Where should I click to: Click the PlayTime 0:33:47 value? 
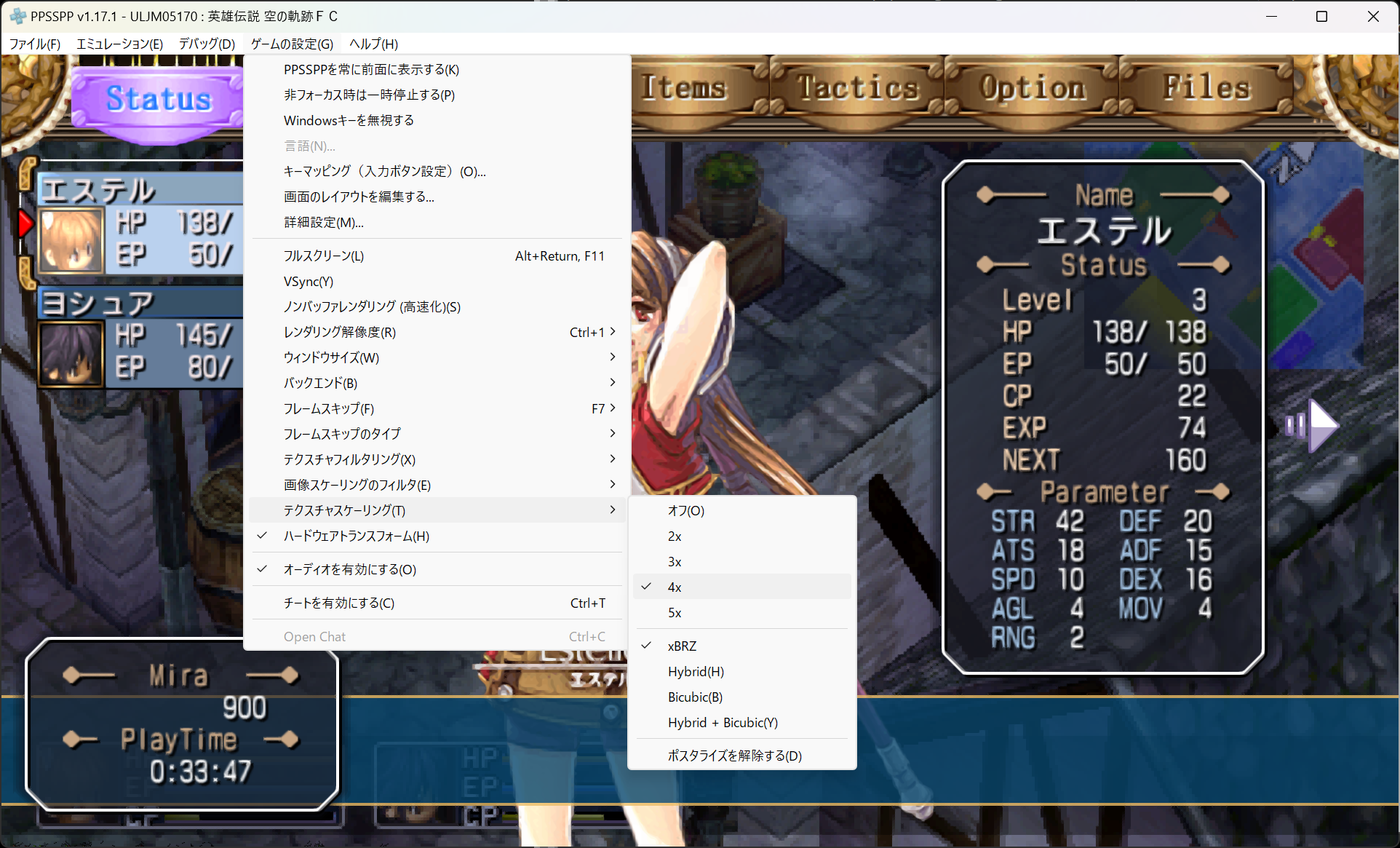tap(201, 772)
